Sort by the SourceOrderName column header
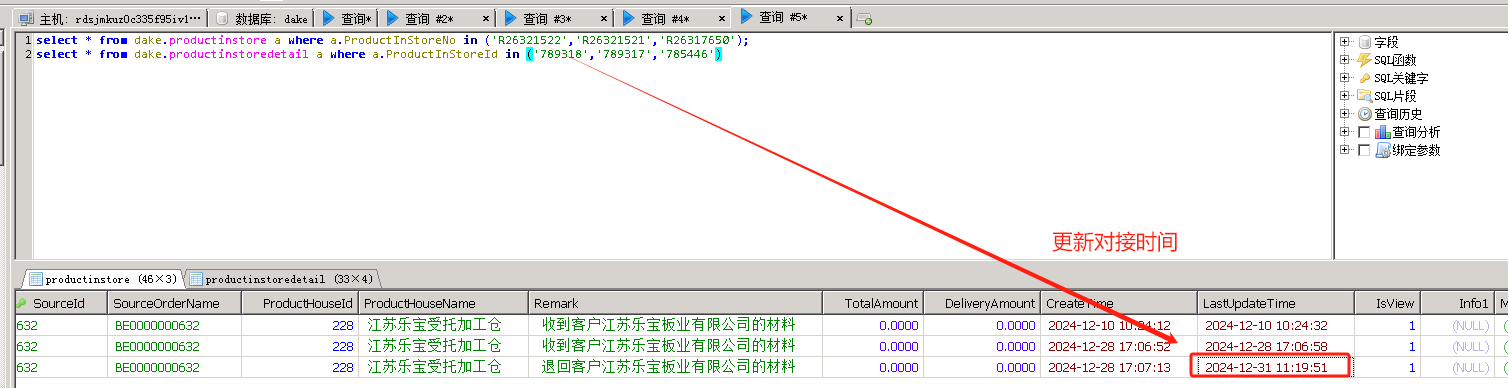Viewport: 1509px width, 388px height. click(173, 303)
